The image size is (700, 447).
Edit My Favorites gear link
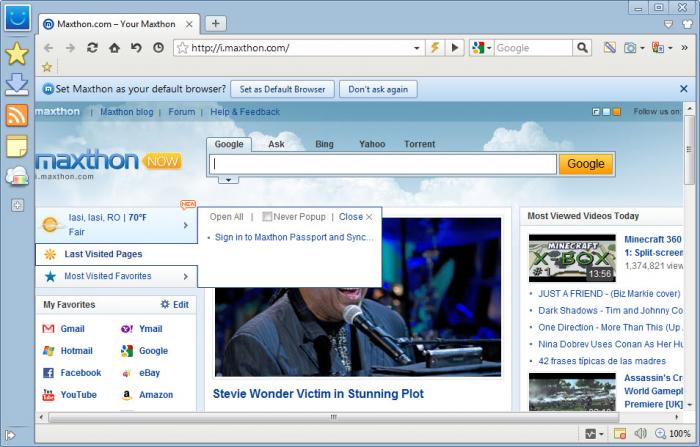coord(175,305)
